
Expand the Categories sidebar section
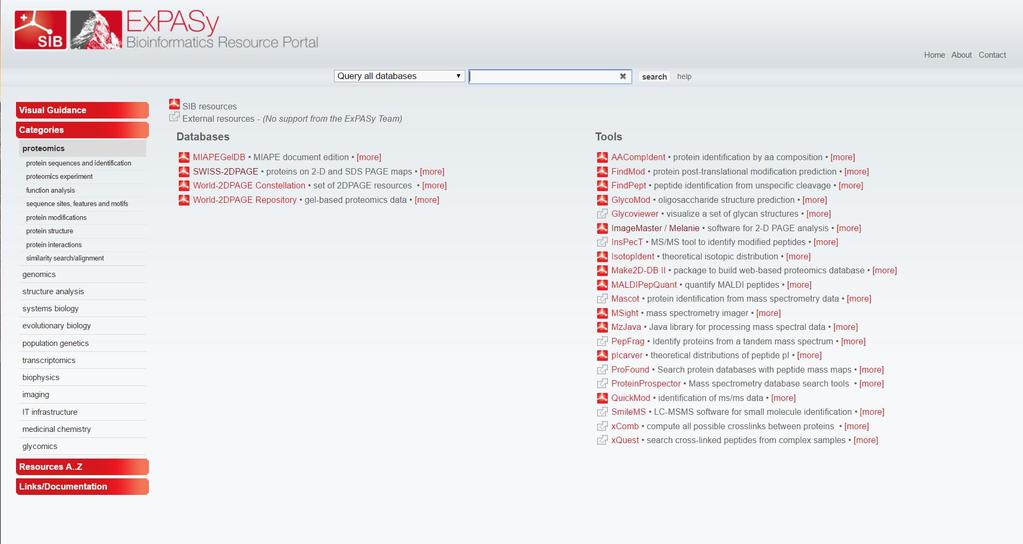[82, 130]
